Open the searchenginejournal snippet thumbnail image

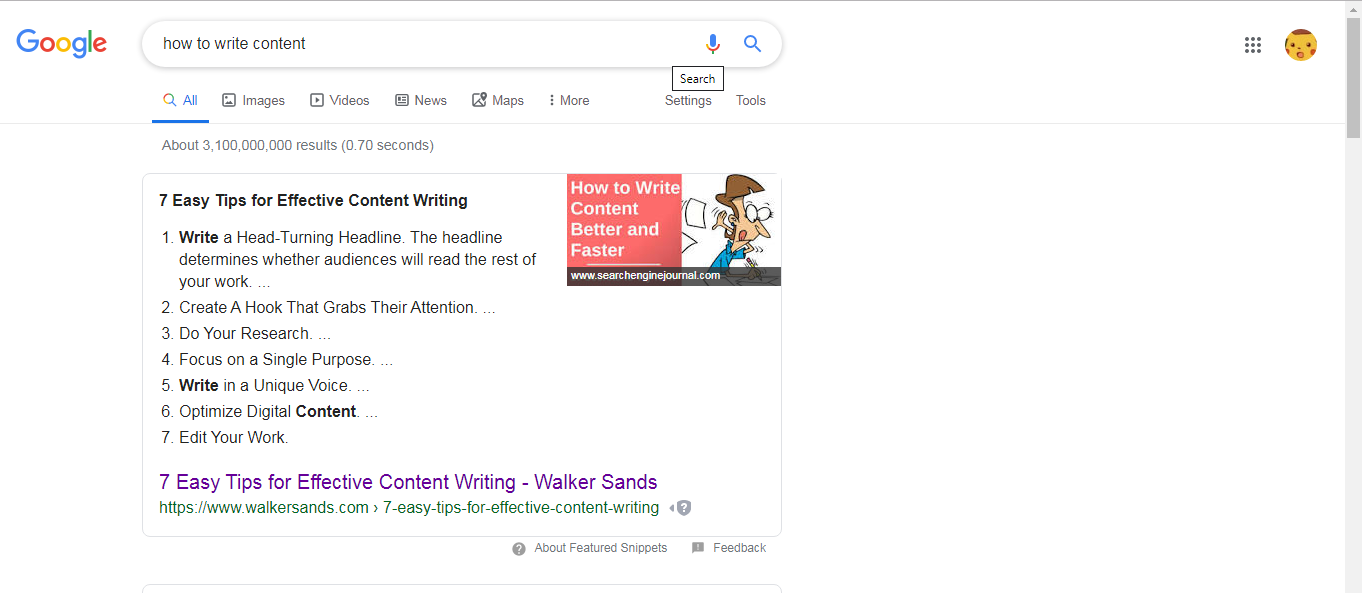674,230
